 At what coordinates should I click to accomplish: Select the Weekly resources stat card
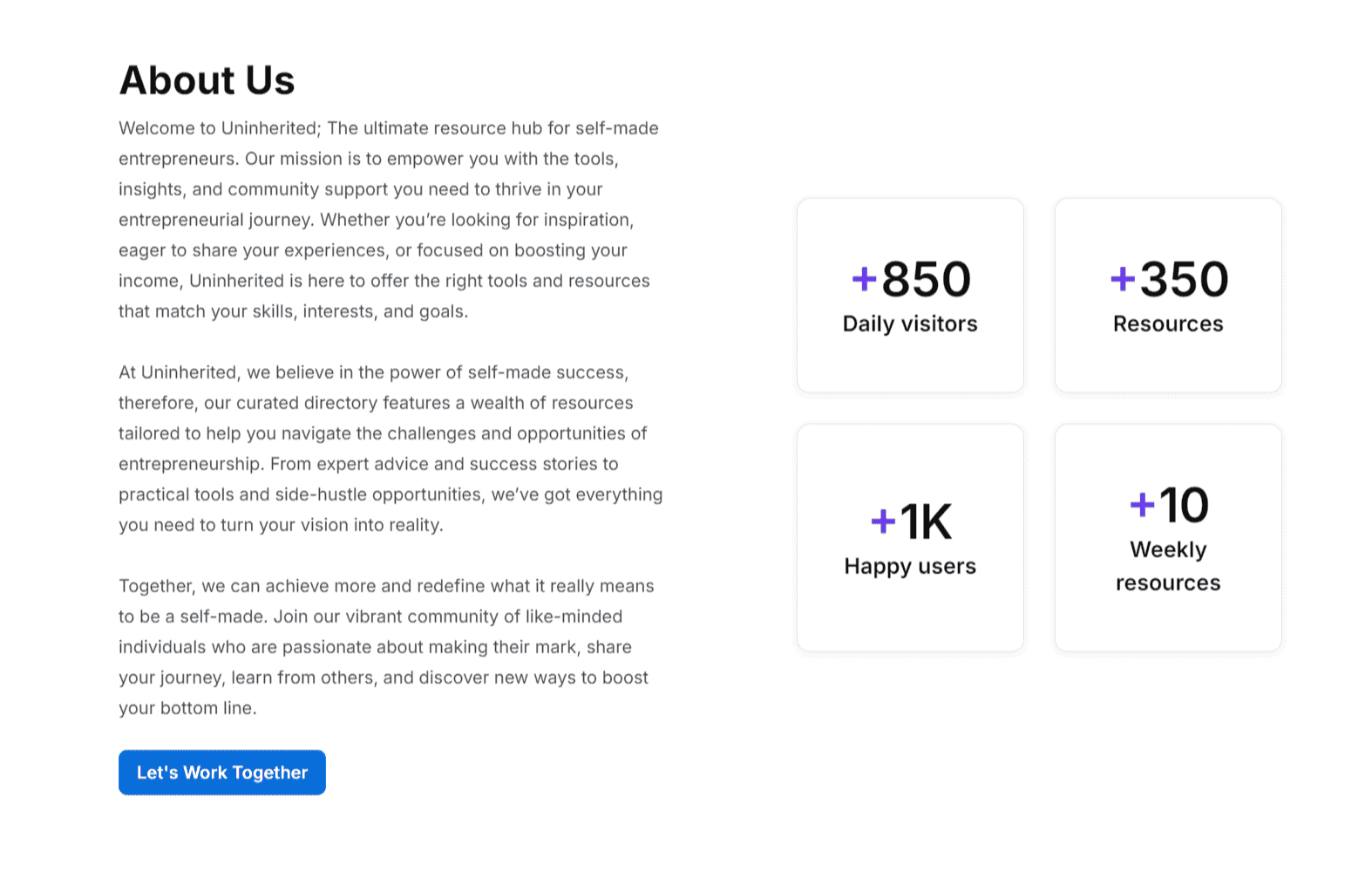coord(1168,538)
